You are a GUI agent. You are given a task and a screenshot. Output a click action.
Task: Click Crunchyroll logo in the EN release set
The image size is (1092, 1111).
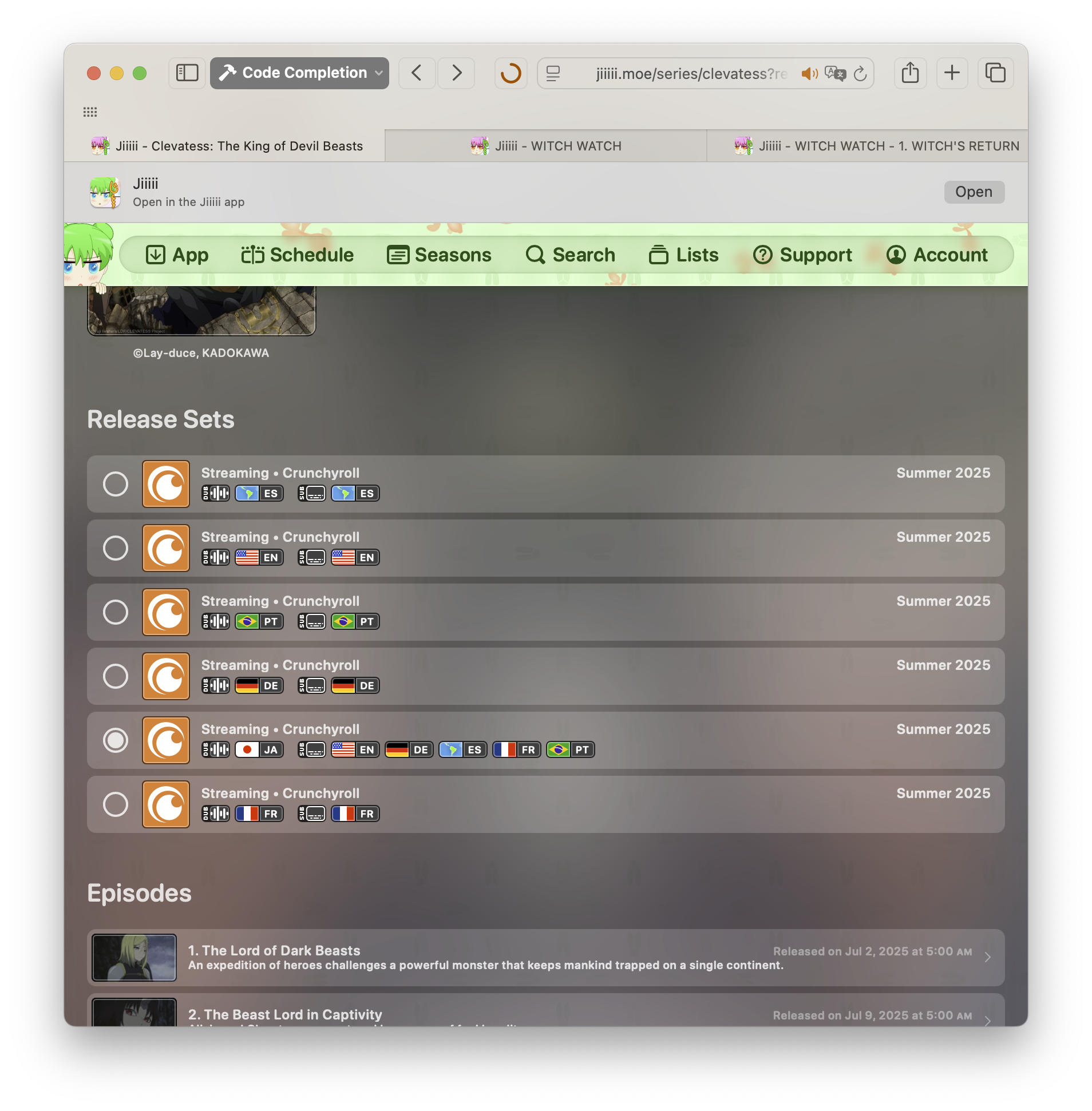pos(166,548)
